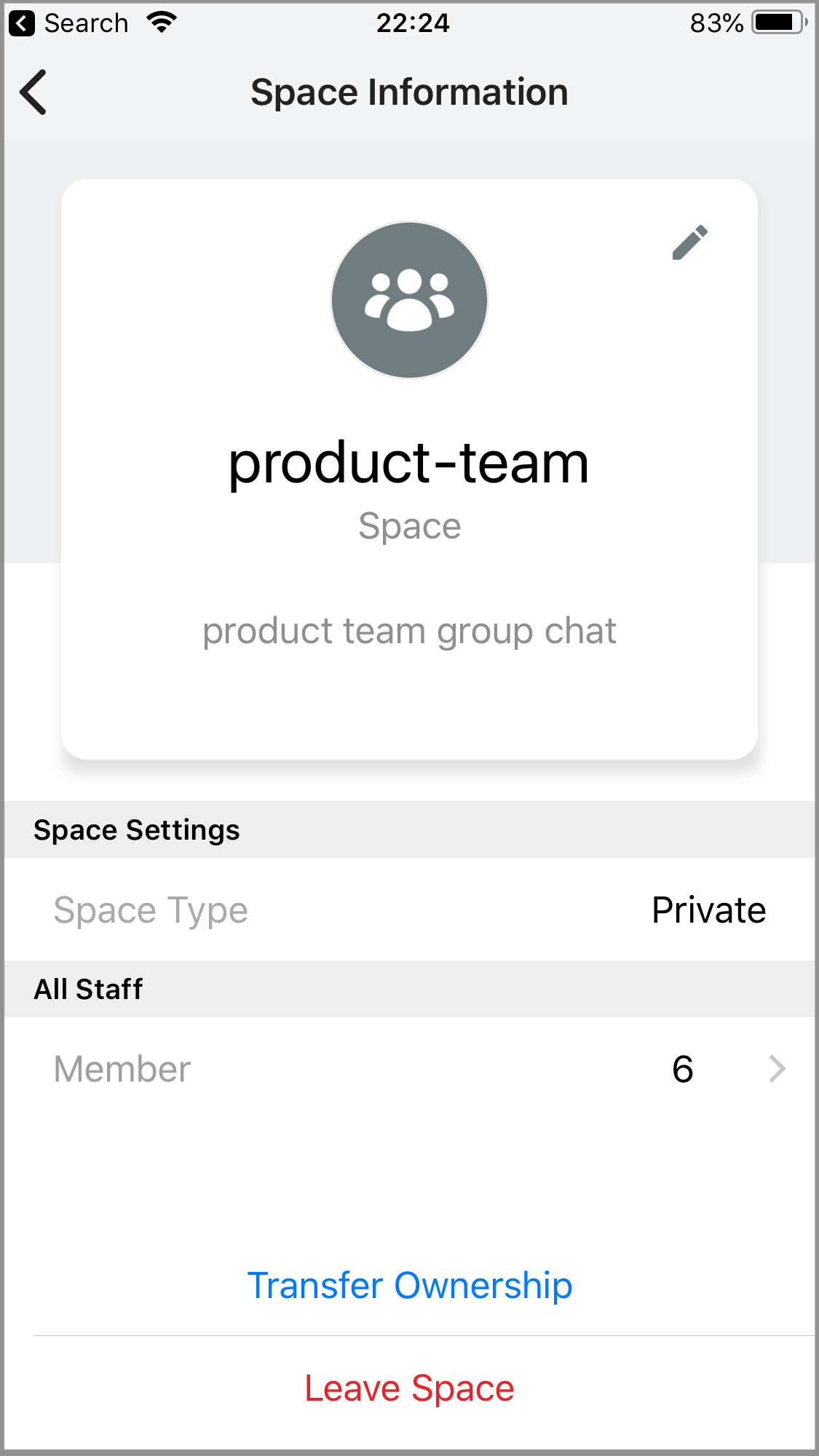Select the product team group chat description
The width and height of the screenshot is (819, 1456).
(x=409, y=631)
